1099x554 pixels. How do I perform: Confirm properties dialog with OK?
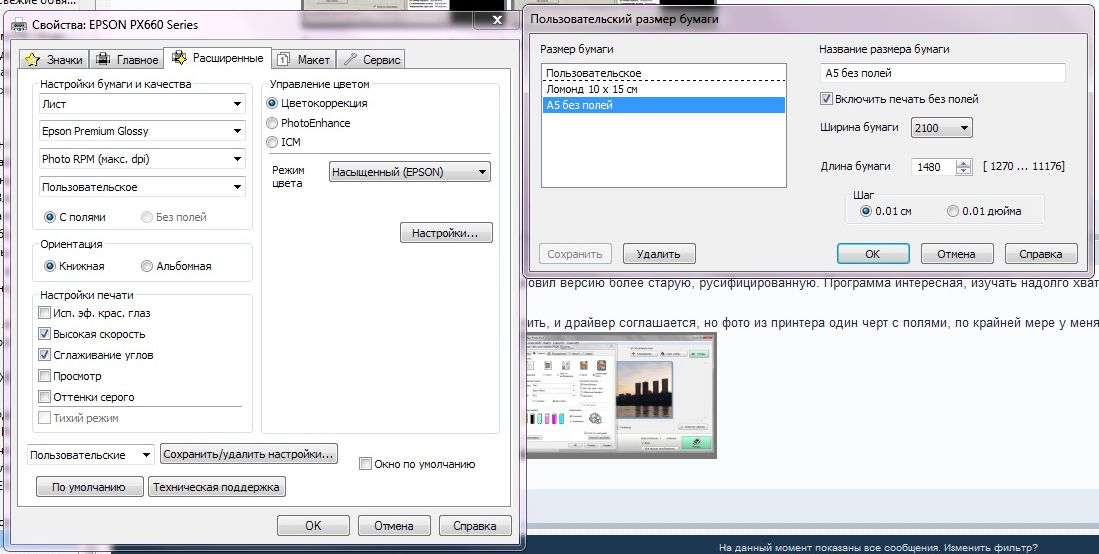[313, 525]
